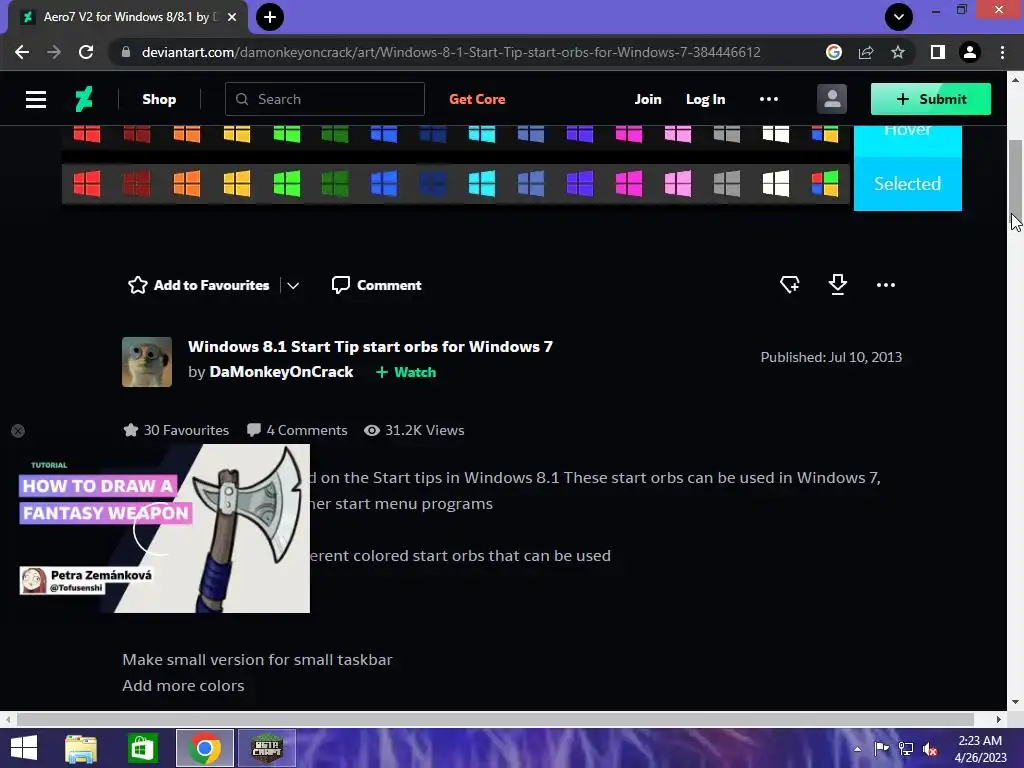Click the deviation title text

(x=370, y=347)
